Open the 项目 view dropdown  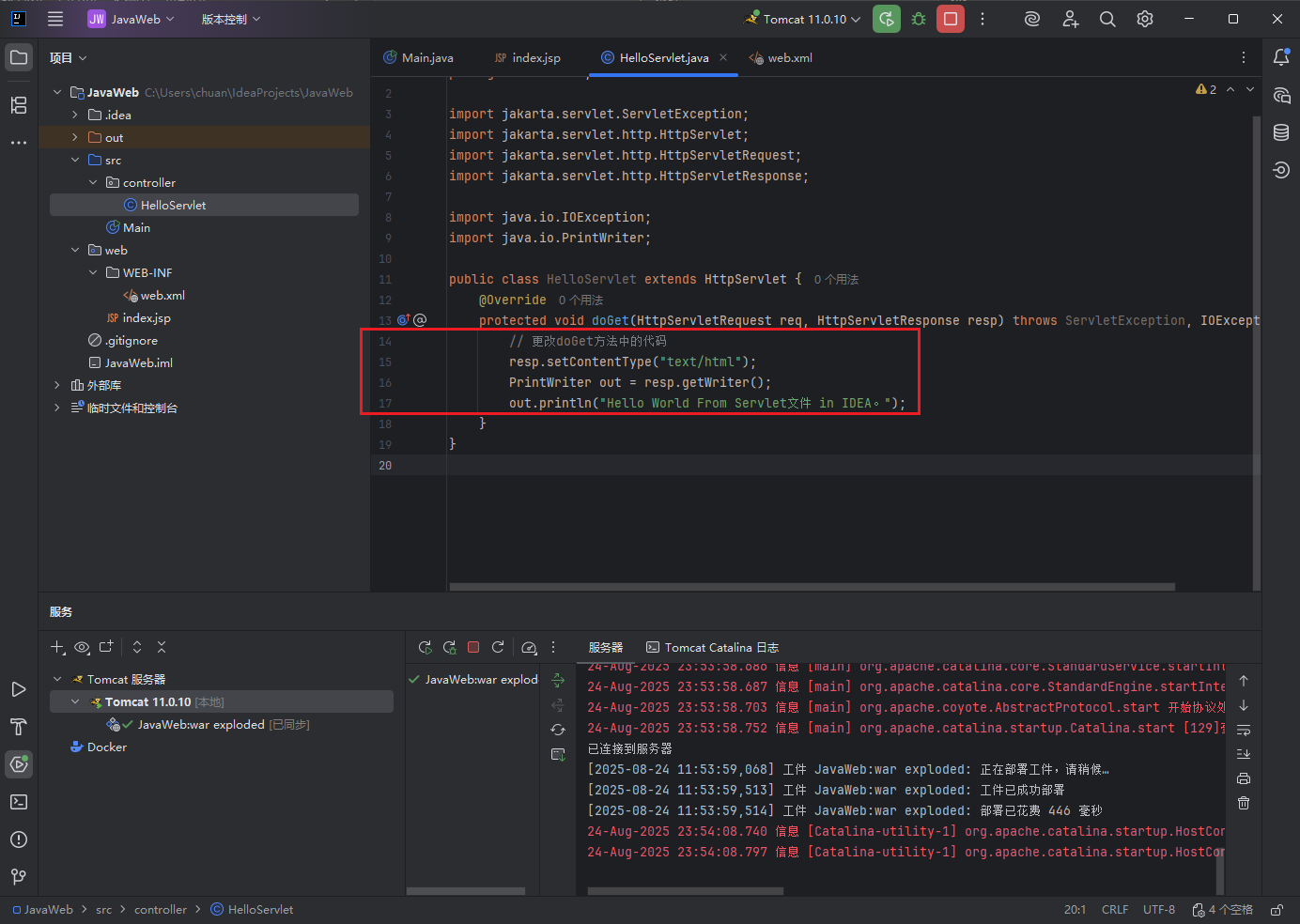(x=68, y=58)
